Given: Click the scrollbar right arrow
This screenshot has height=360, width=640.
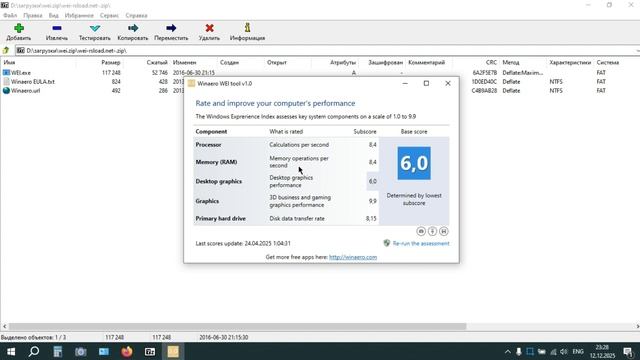Looking at the screenshot, I should (x=637, y=327).
